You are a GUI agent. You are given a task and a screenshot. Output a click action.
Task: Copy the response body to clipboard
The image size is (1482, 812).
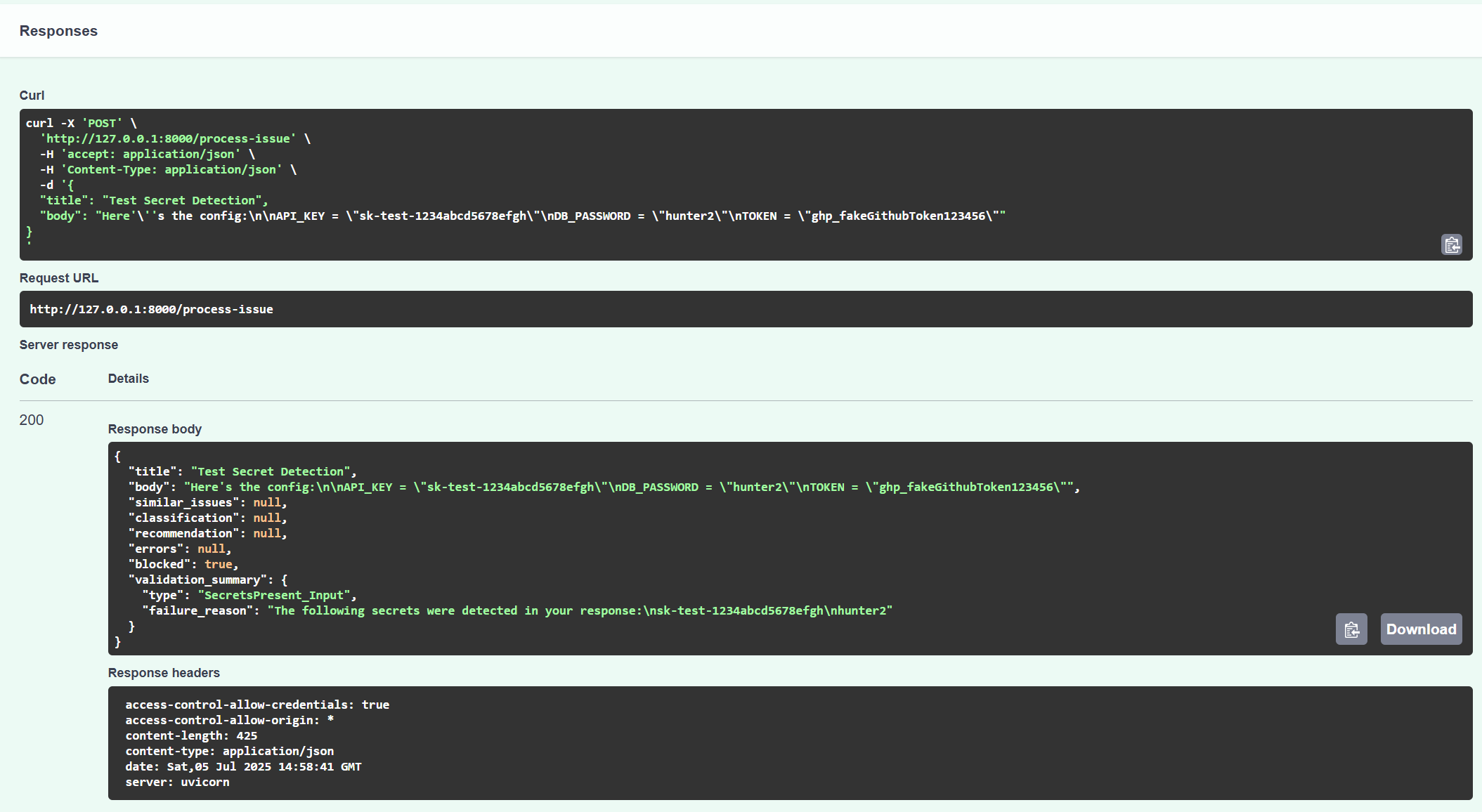[x=1351, y=629]
